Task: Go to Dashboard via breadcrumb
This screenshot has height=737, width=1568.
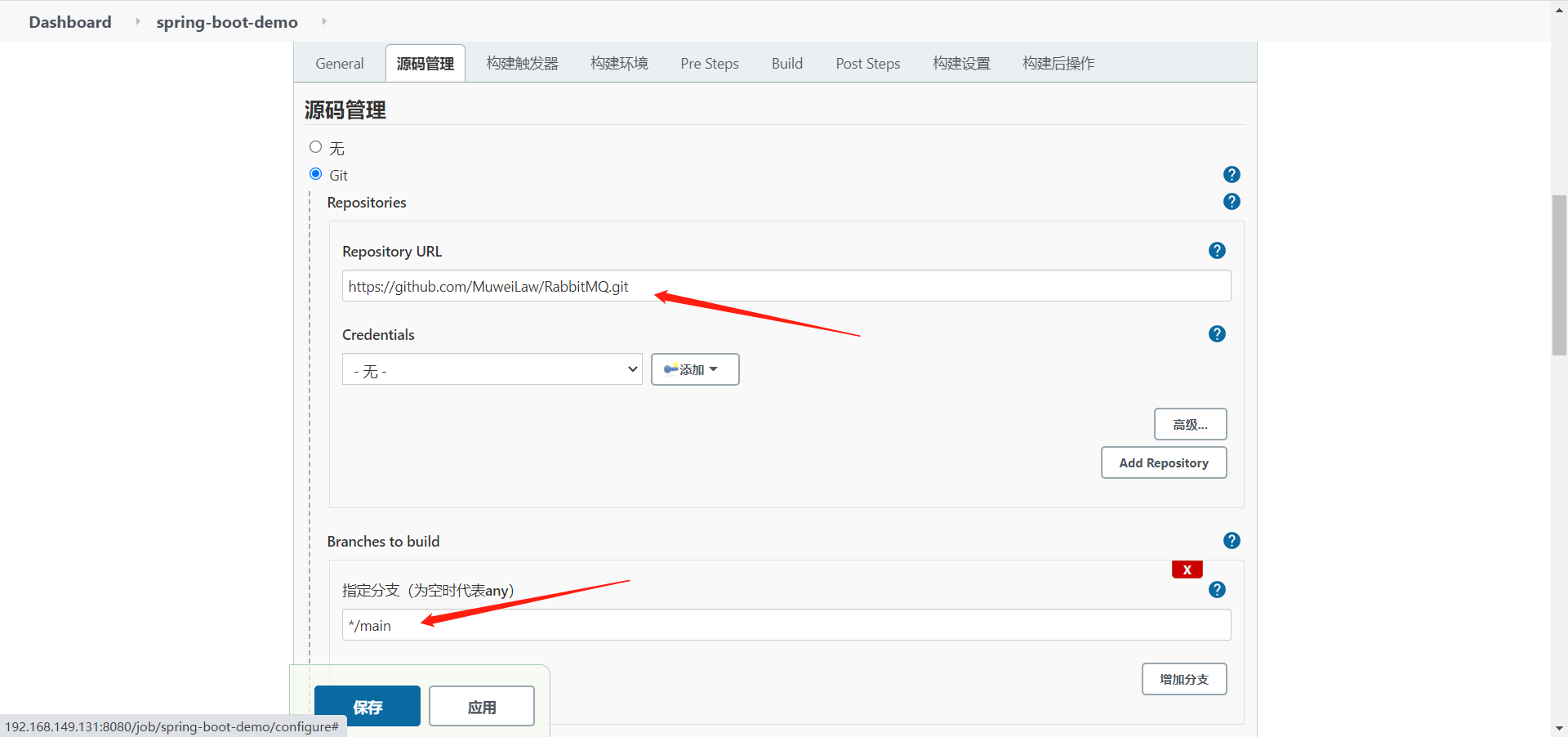Action: (x=70, y=22)
